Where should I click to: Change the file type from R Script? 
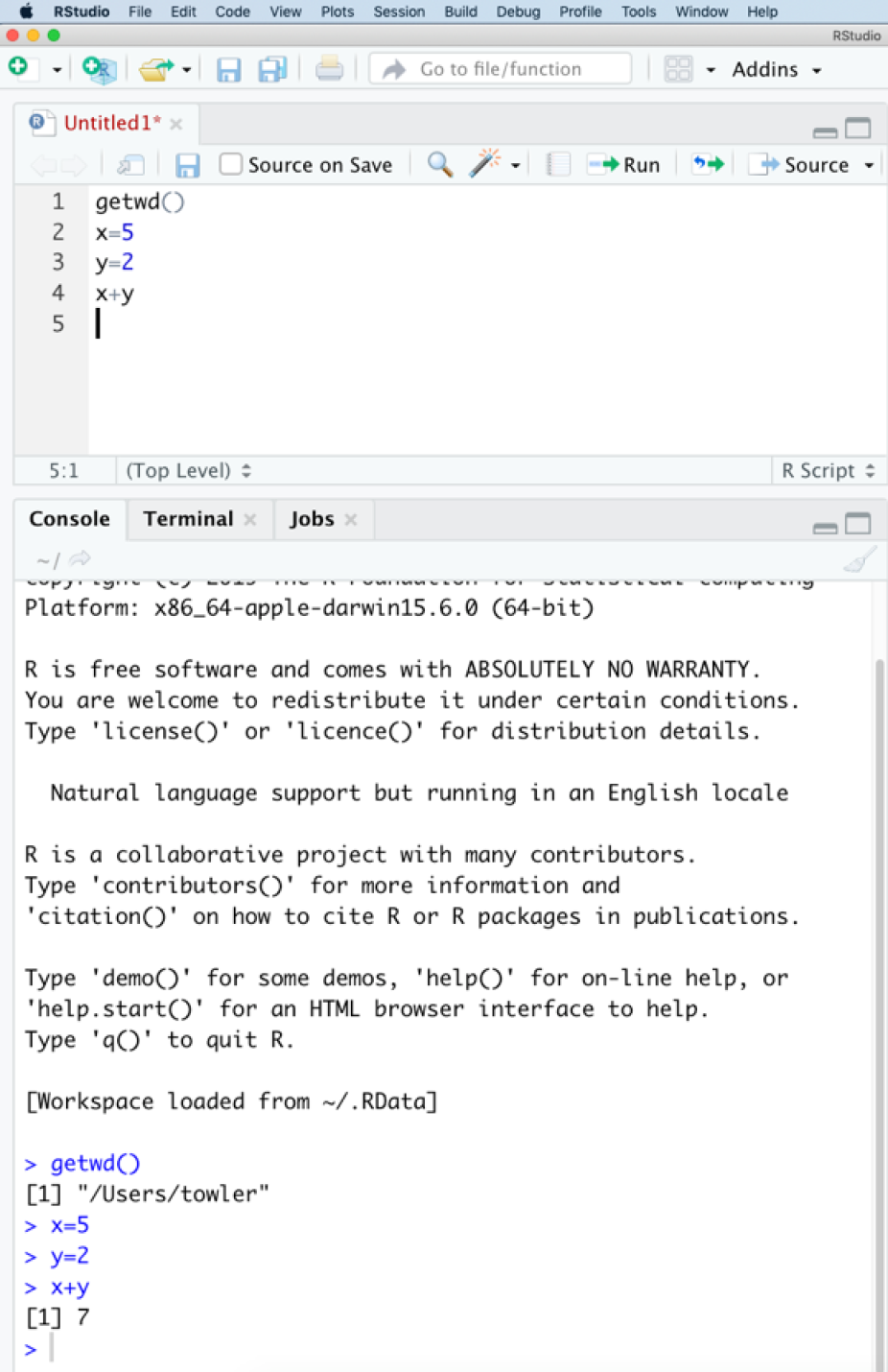point(829,470)
